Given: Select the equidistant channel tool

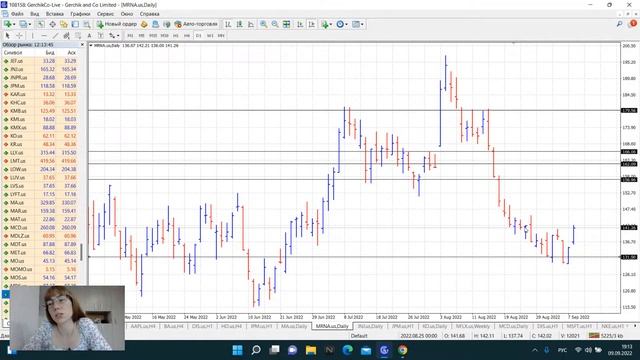Looking at the screenshot, I should click(67, 36).
